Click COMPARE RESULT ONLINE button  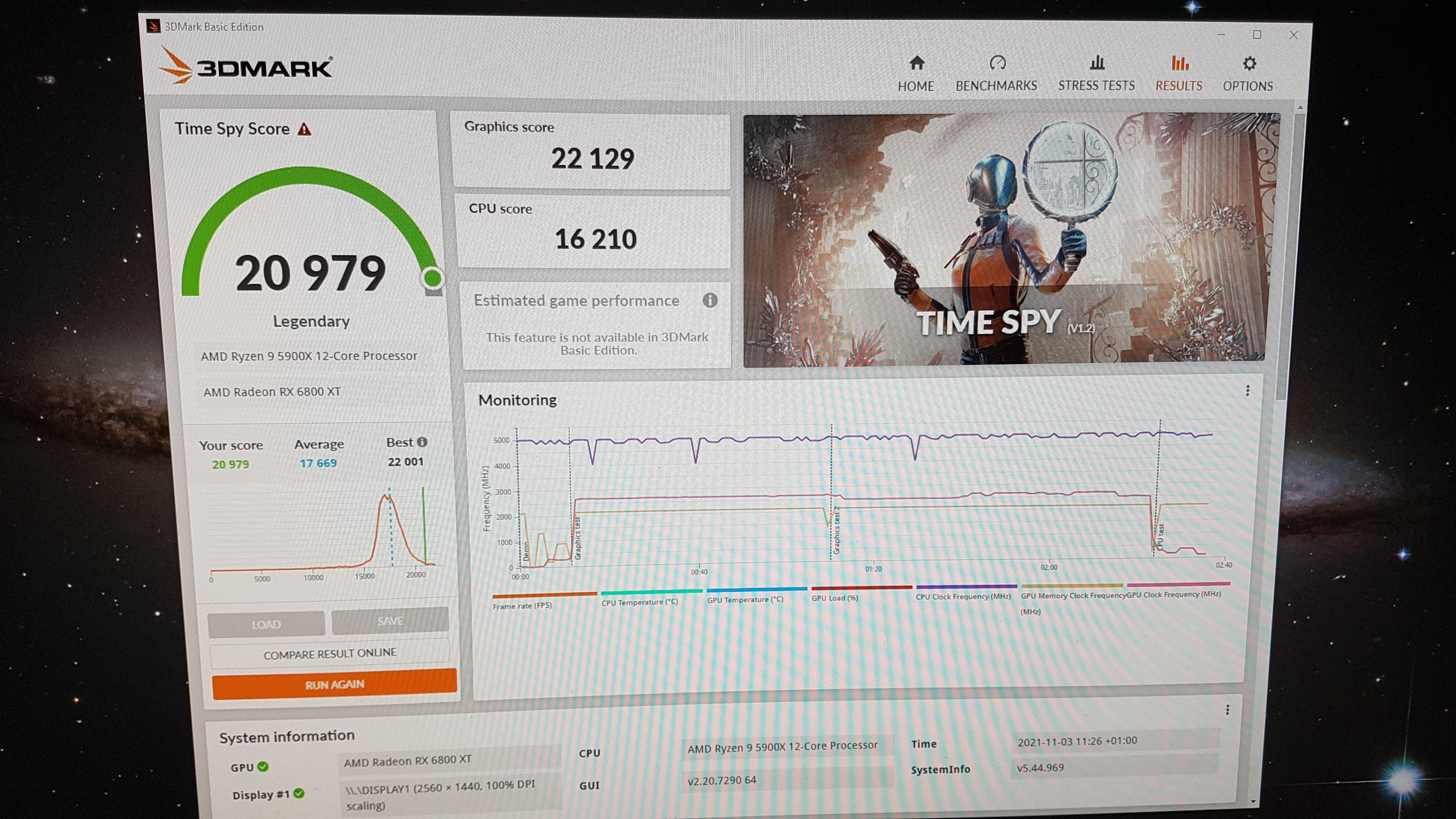click(x=329, y=653)
